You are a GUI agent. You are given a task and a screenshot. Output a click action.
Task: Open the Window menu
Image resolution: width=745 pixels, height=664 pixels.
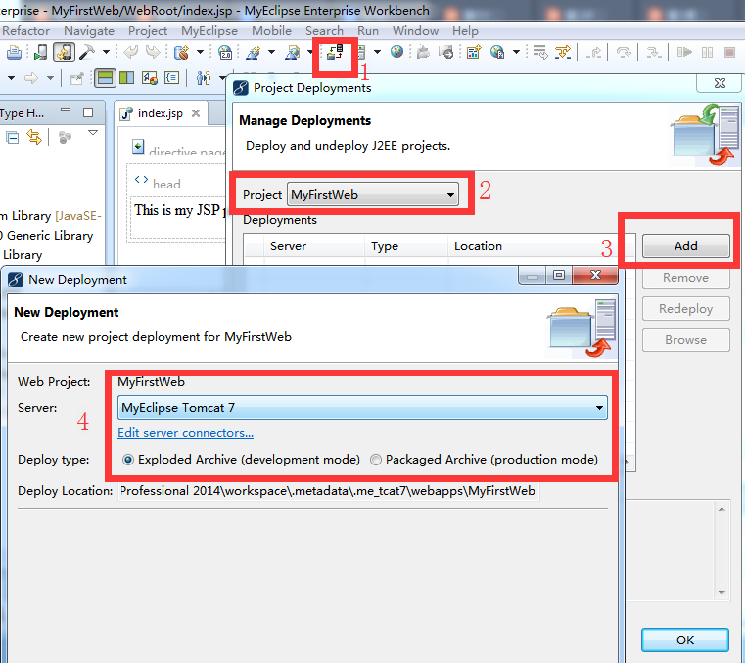coord(416,31)
